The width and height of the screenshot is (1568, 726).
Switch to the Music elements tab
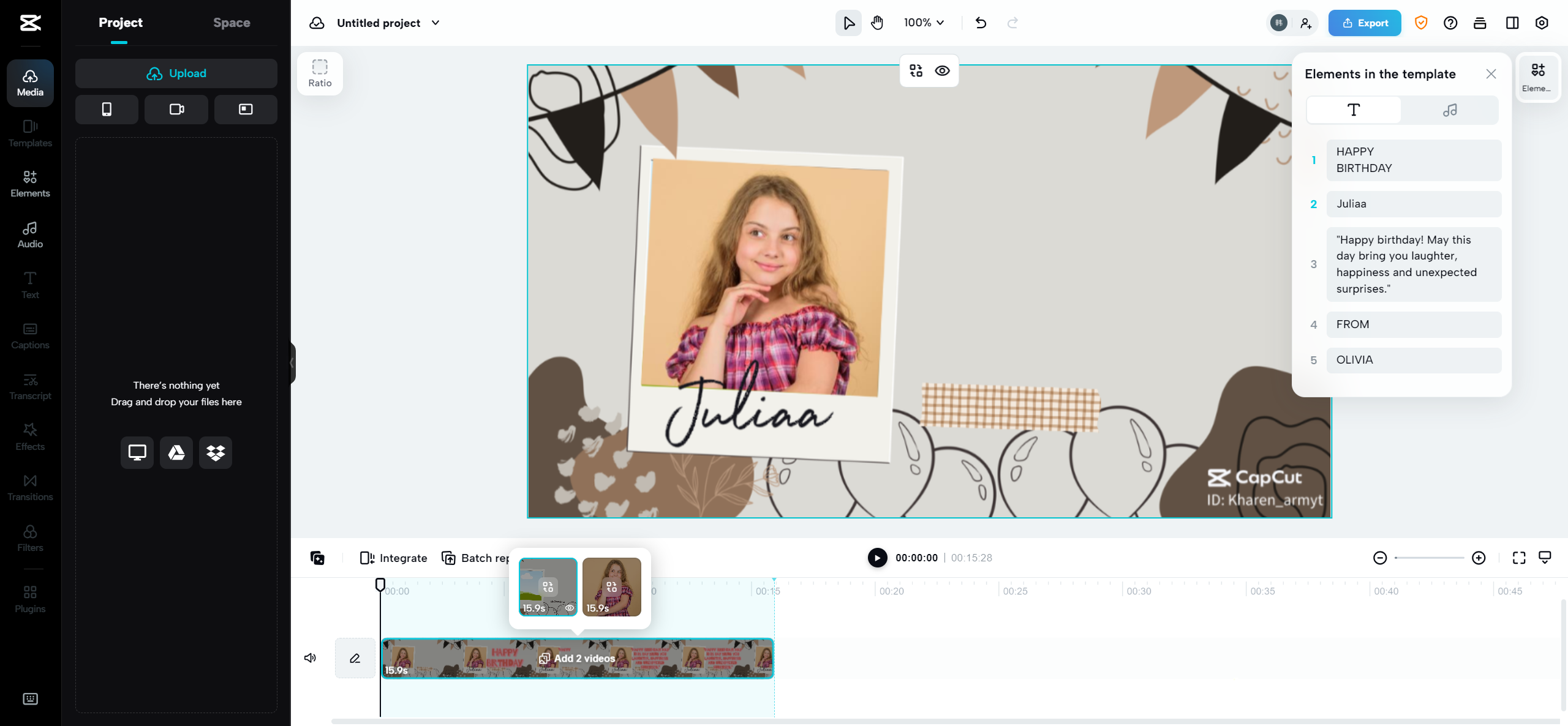[x=1450, y=110]
